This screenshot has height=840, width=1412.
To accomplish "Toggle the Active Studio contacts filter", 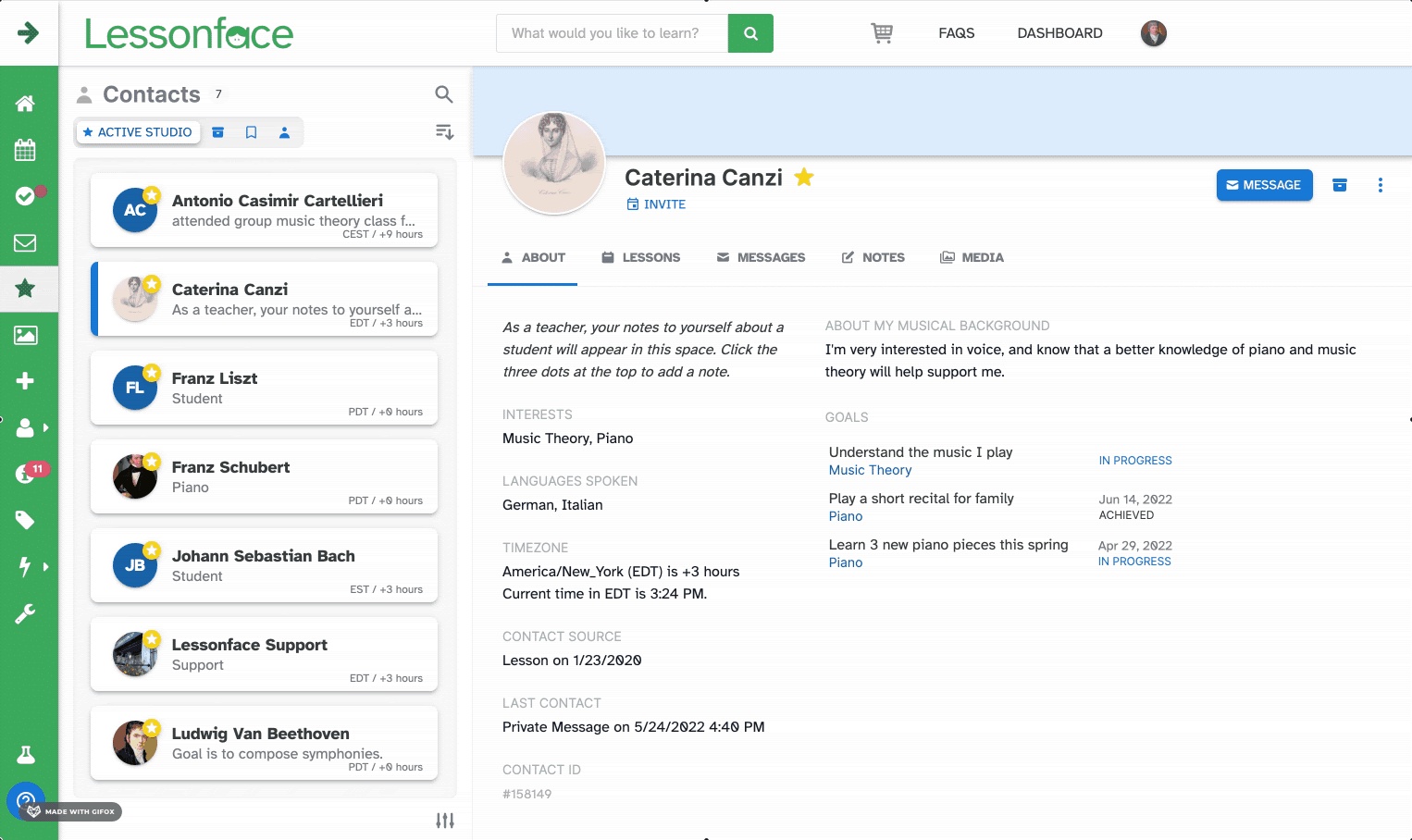I will [x=138, y=132].
